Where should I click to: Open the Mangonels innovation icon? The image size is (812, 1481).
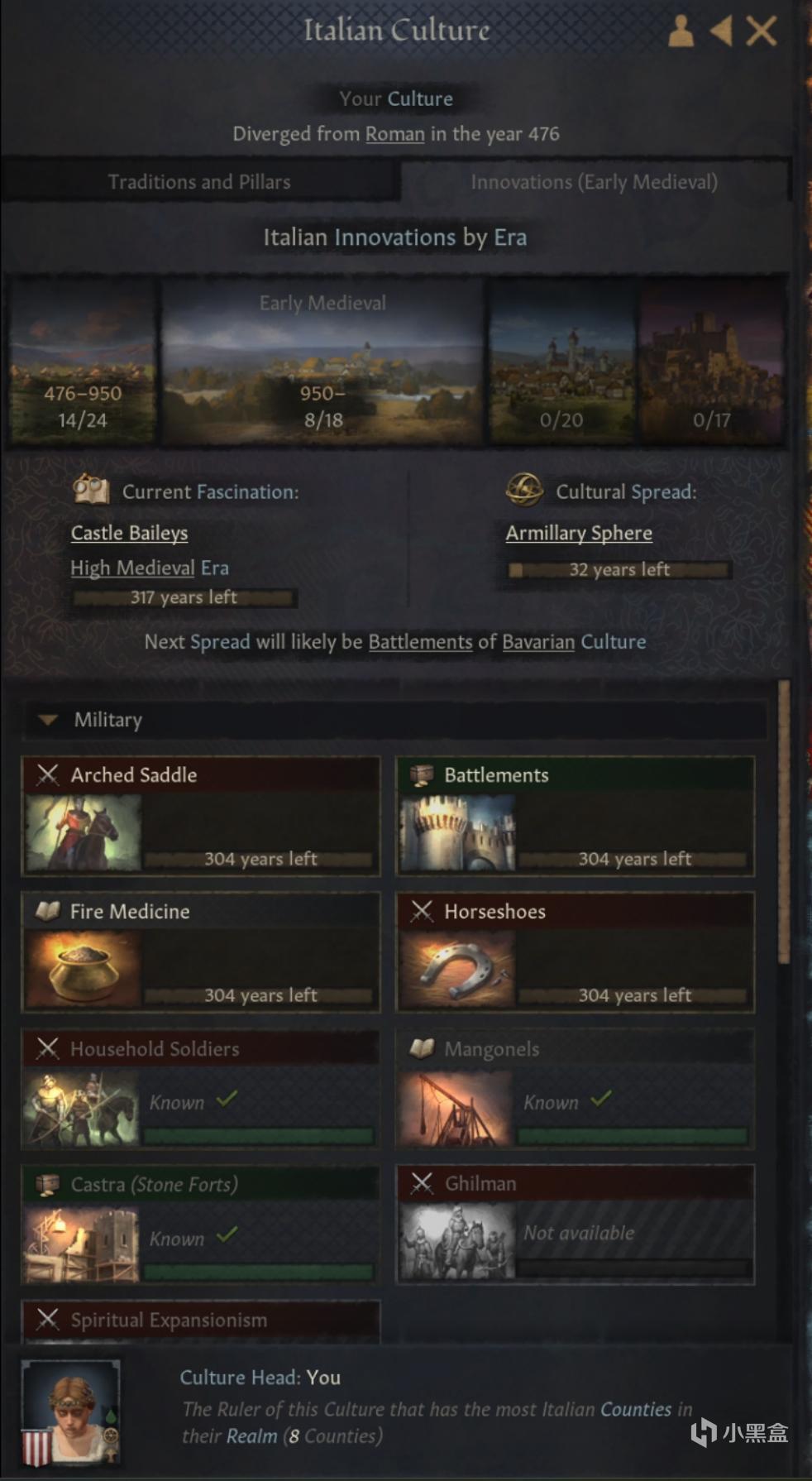[x=457, y=1107]
